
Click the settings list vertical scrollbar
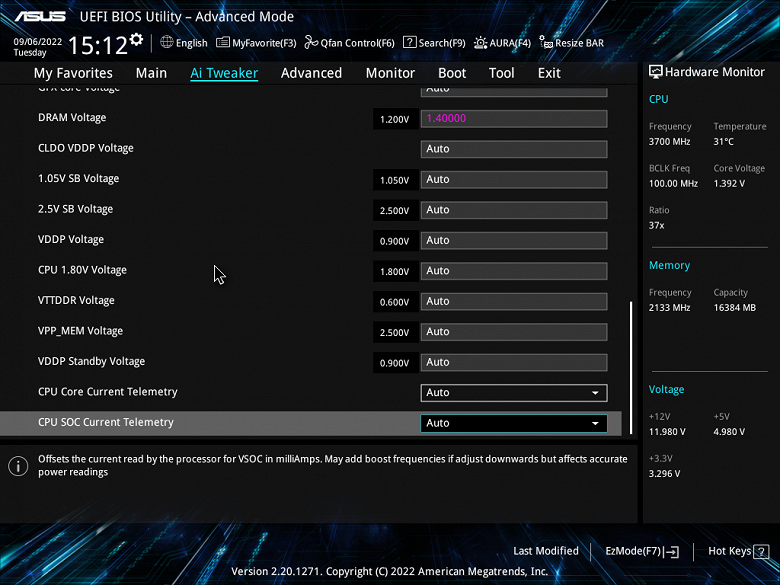tap(631, 367)
